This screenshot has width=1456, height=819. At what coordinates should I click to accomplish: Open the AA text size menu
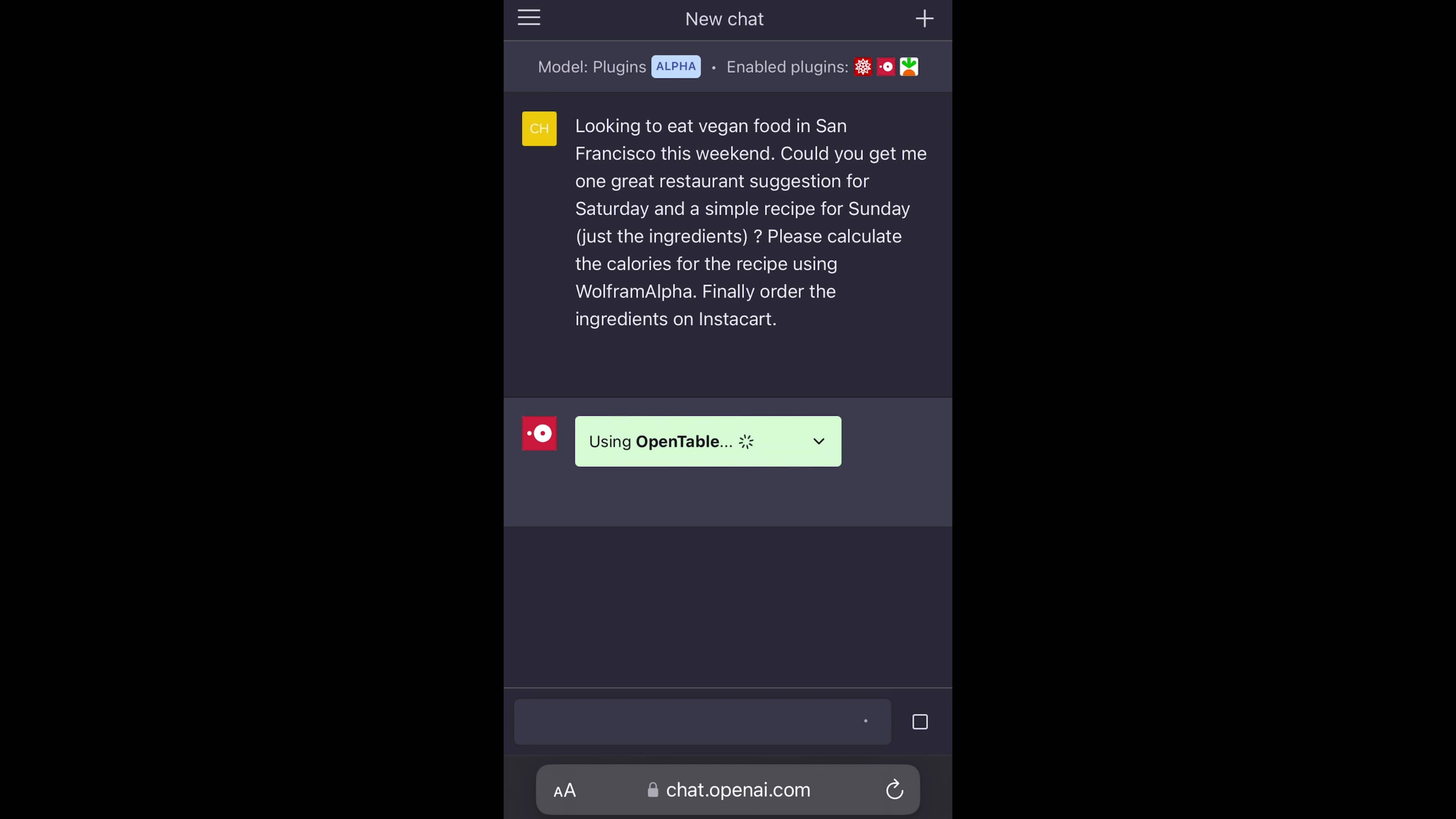[x=564, y=790]
